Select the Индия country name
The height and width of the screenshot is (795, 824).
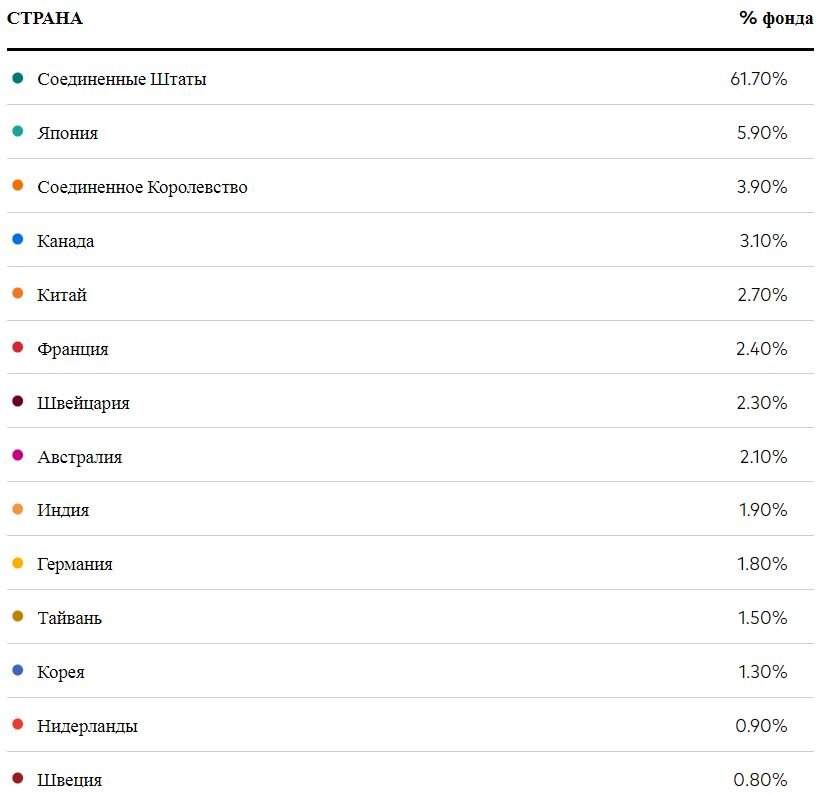63,510
